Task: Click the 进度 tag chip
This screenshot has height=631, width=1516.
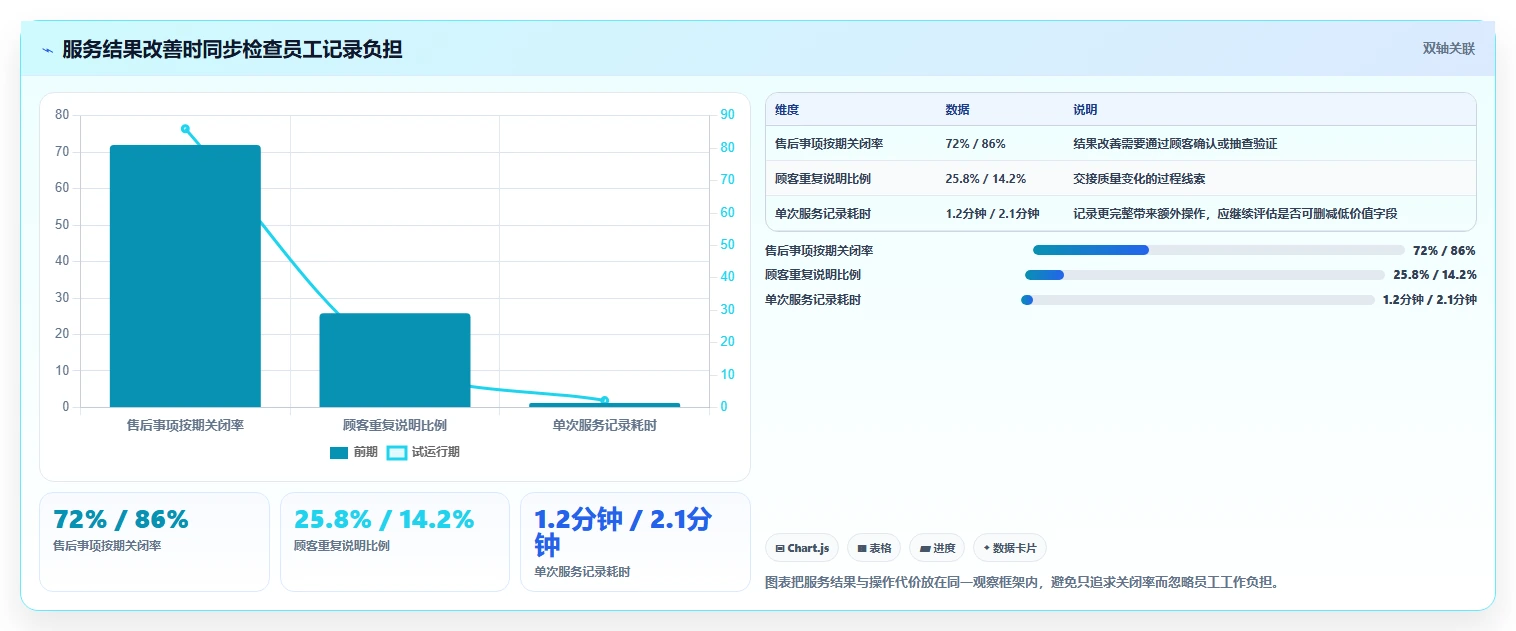Action: 937,548
